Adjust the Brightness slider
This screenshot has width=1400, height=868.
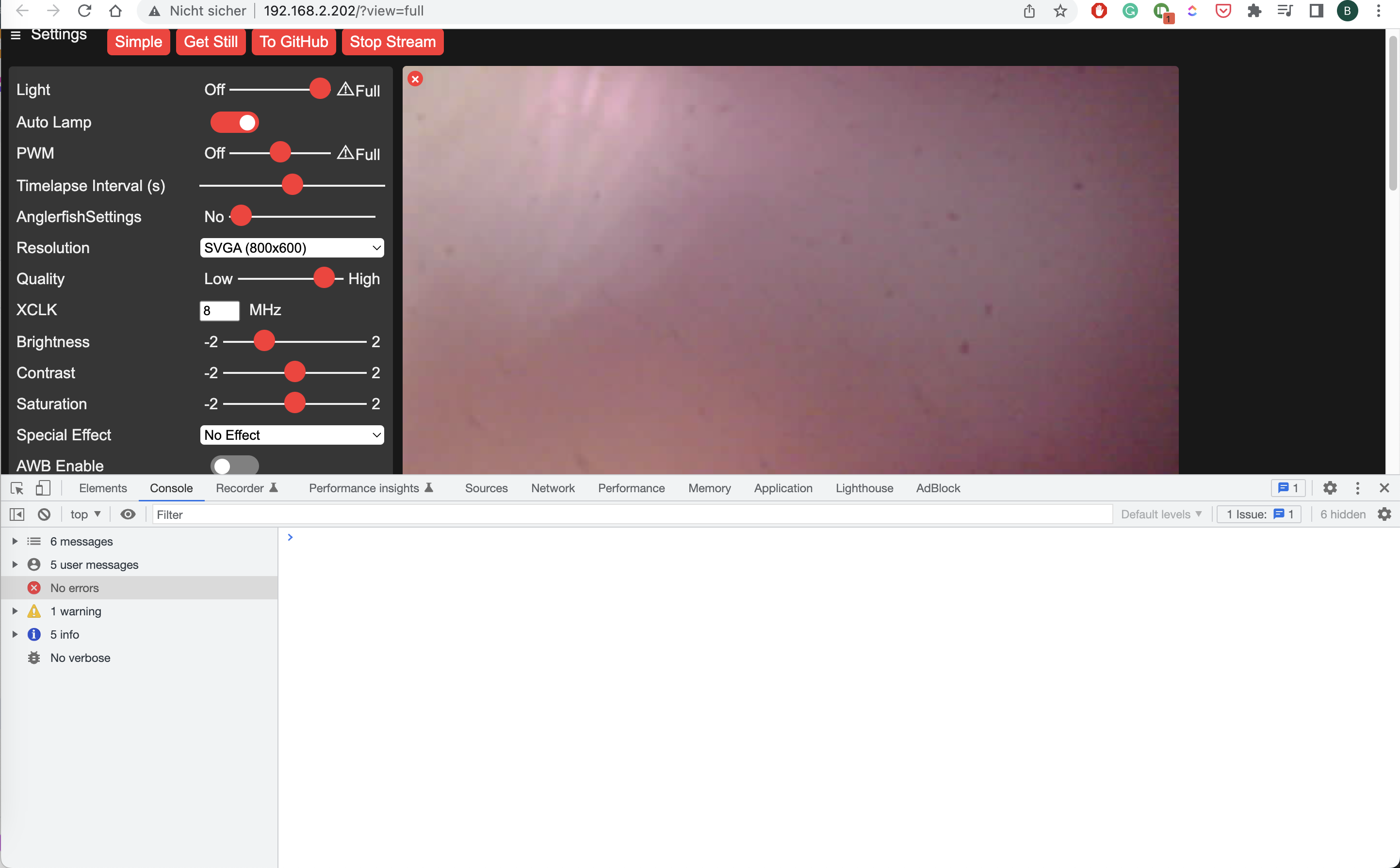264,340
